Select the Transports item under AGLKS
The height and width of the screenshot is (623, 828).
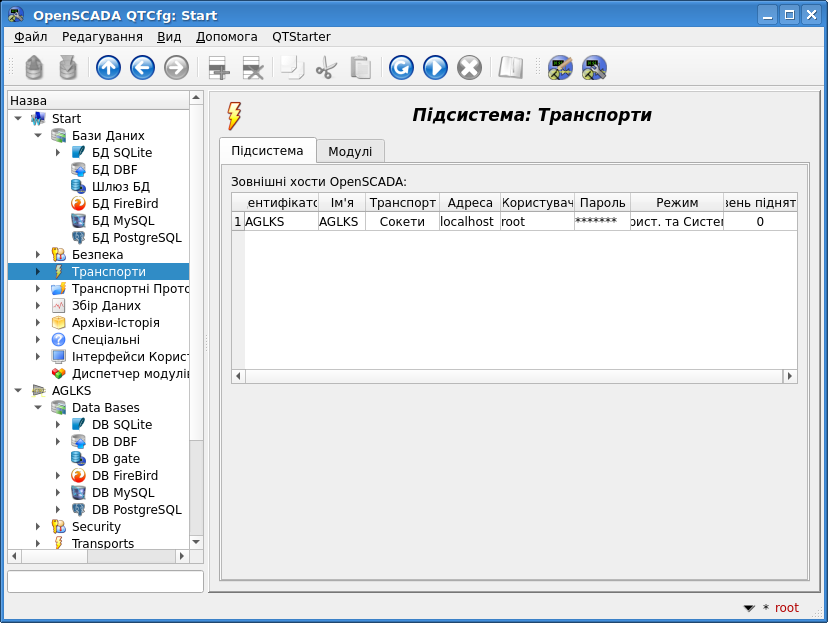[x=103, y=543]
